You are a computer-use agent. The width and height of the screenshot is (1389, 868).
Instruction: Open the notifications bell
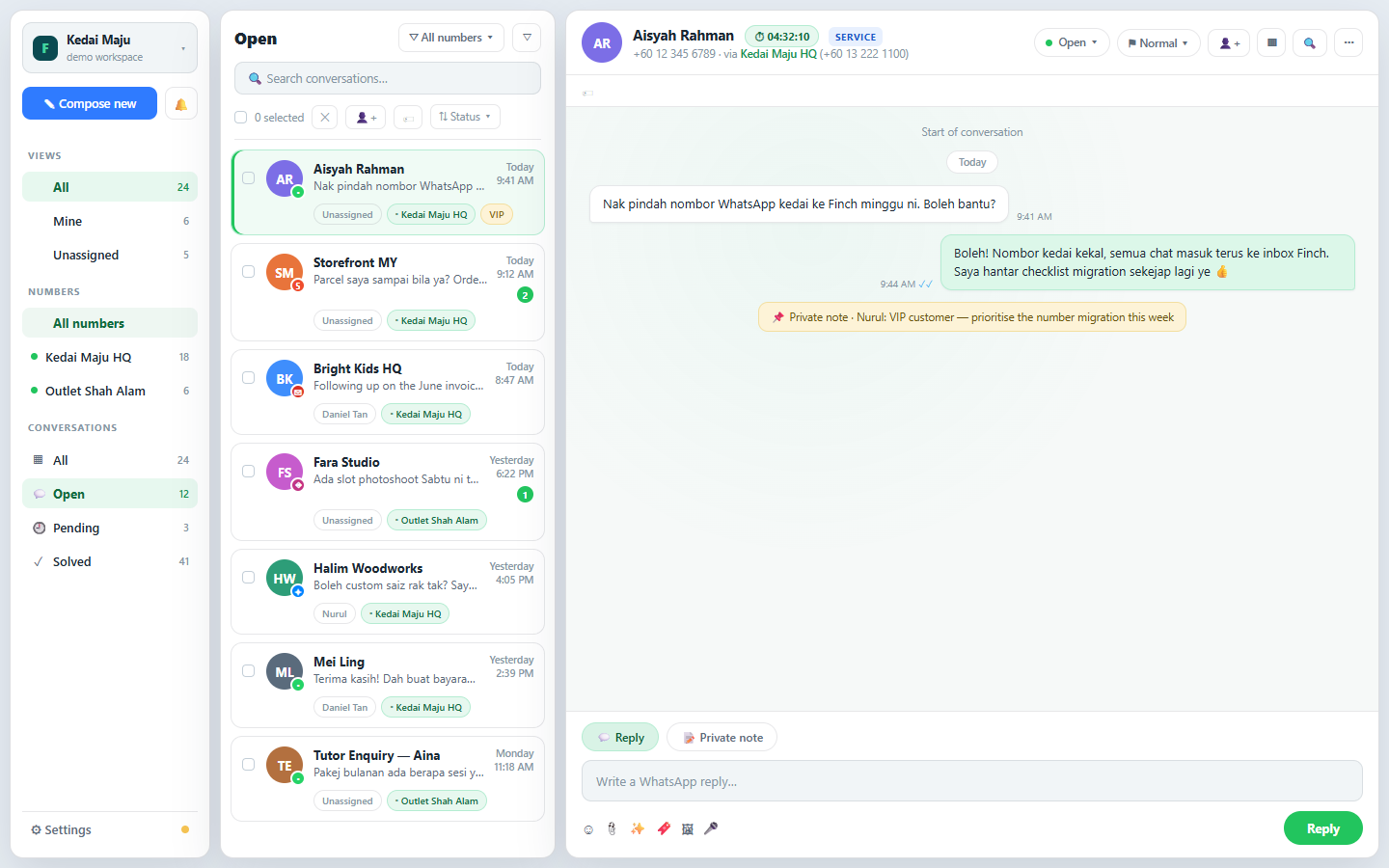point(180,104)
